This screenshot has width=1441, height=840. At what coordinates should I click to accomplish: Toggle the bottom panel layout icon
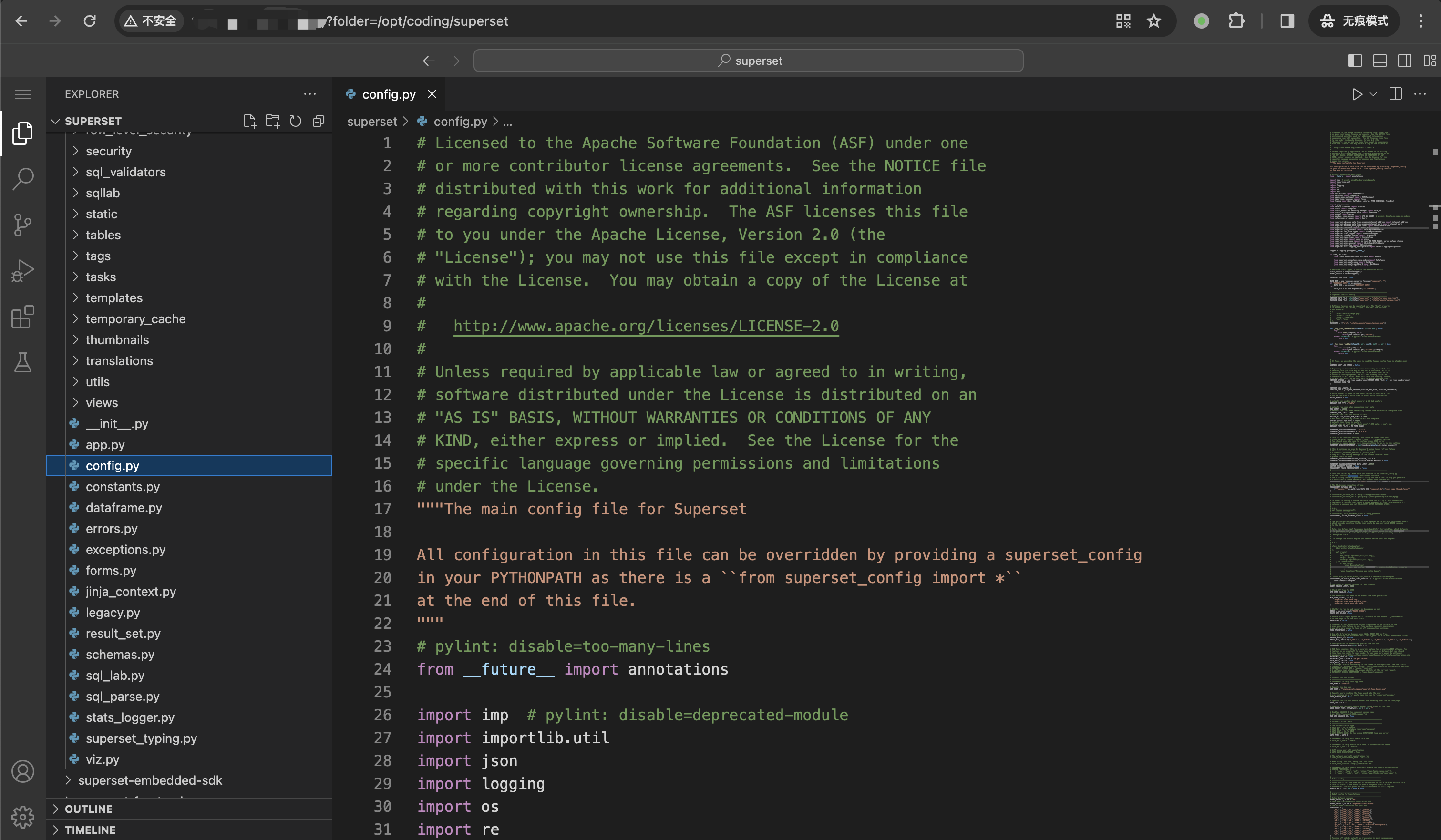click(x=1380, y=61)
